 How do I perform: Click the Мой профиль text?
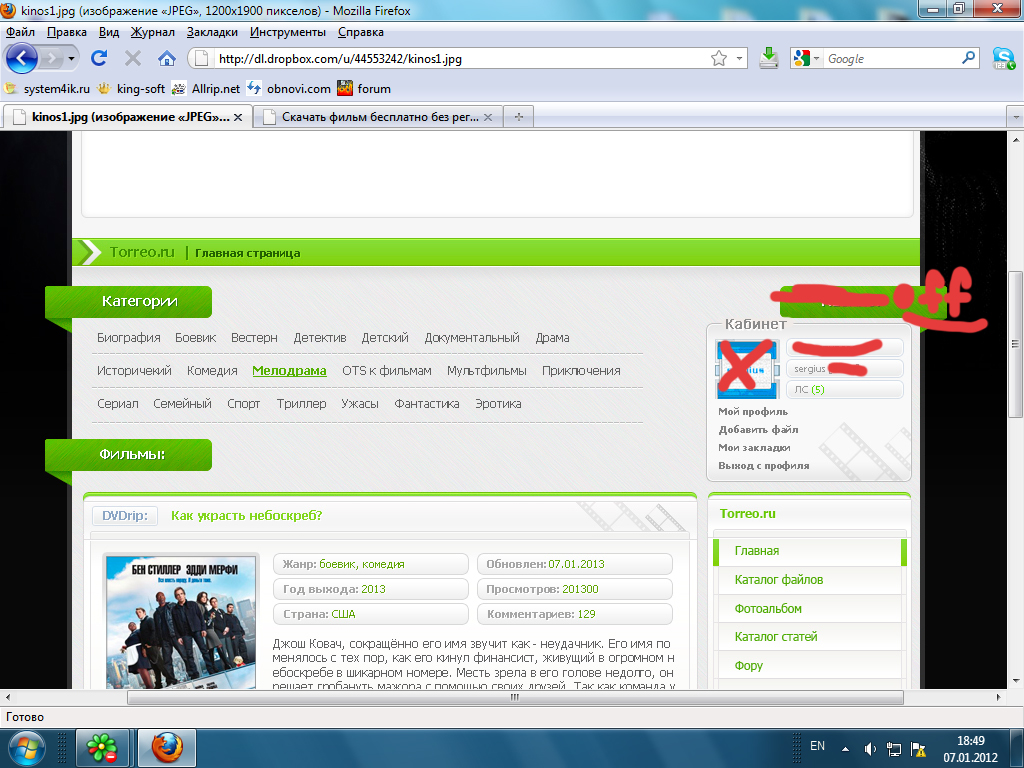pyautogui.click(x=753, y=411)
